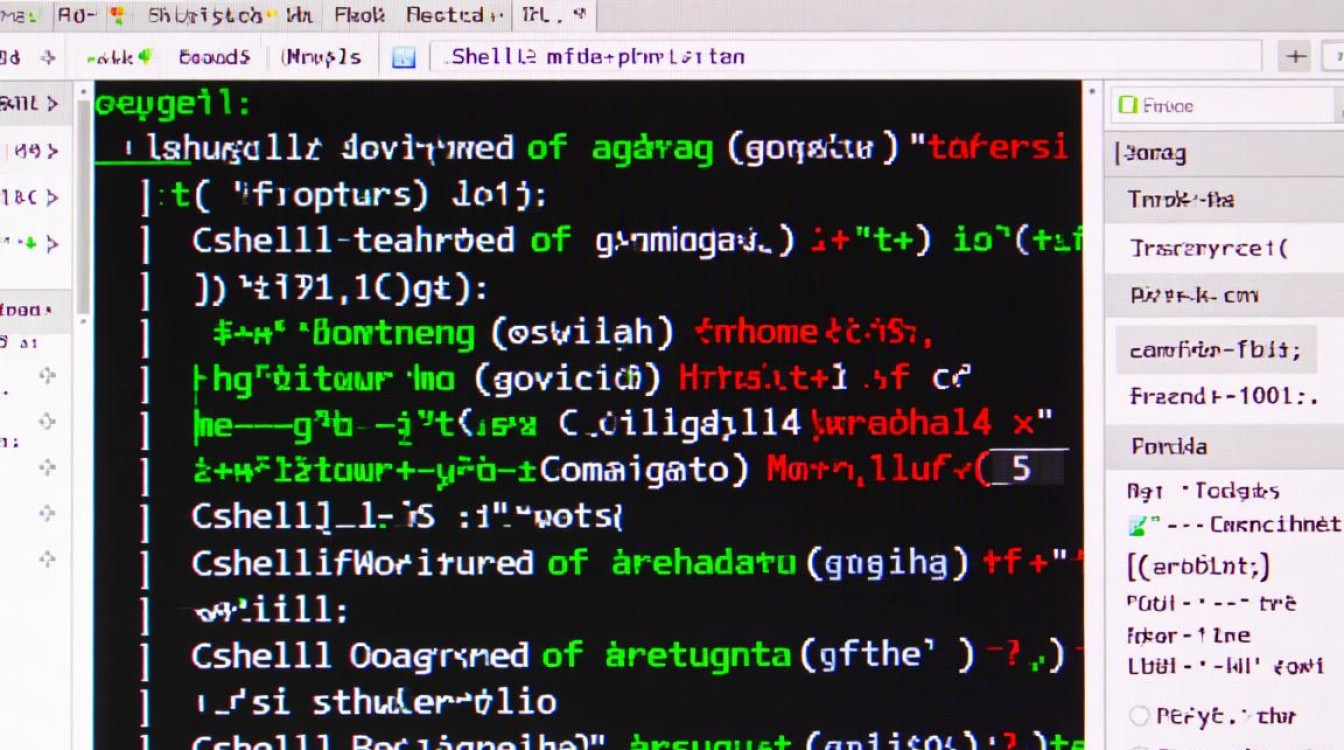Open the Rected menu in the menu bar

(453, 16)
